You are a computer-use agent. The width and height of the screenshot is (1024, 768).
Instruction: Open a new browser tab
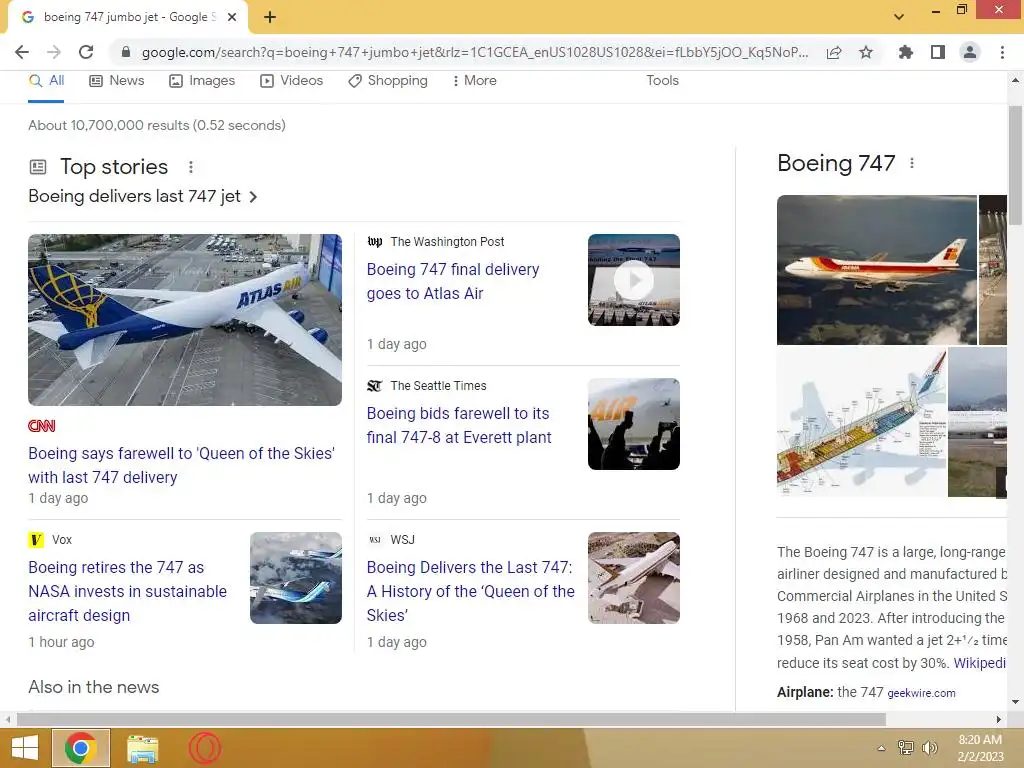click(x=270, y=17)
